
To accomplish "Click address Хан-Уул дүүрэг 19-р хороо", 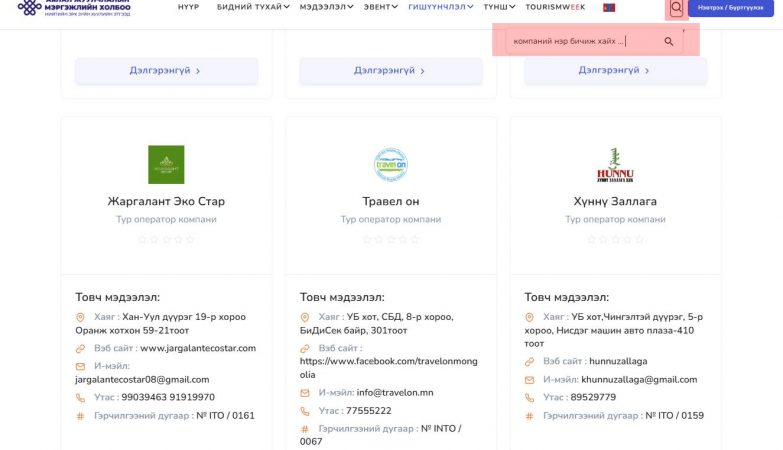I will click(x=184, y=317).
